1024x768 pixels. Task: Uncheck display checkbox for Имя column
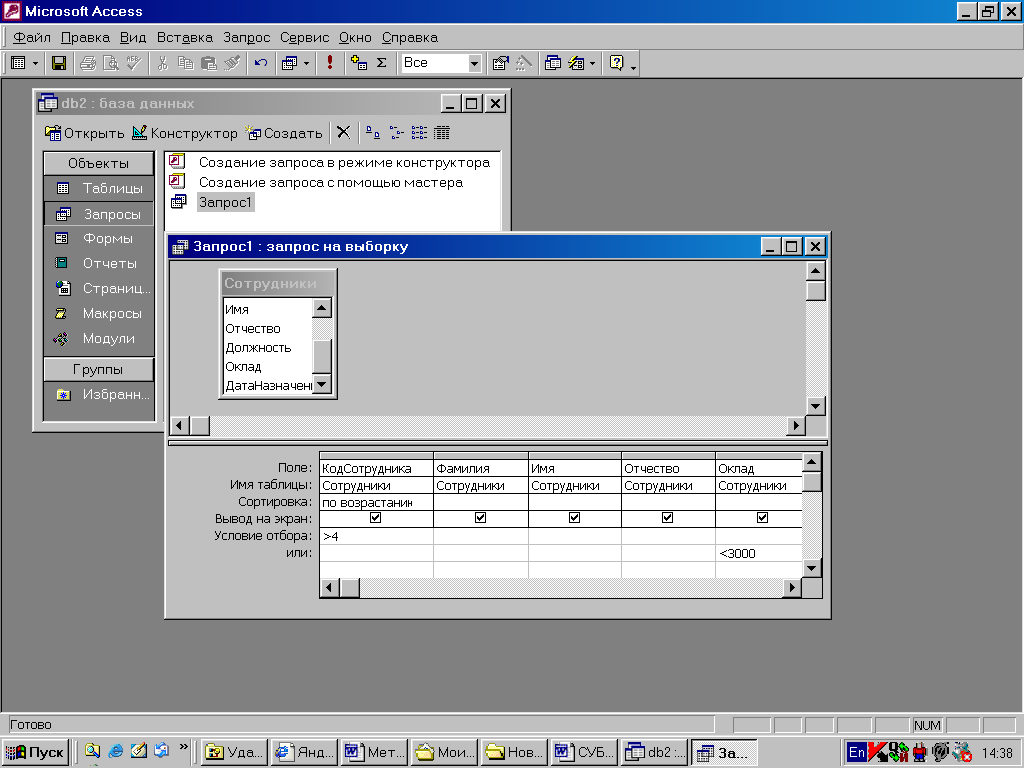[x=575, y=518]
